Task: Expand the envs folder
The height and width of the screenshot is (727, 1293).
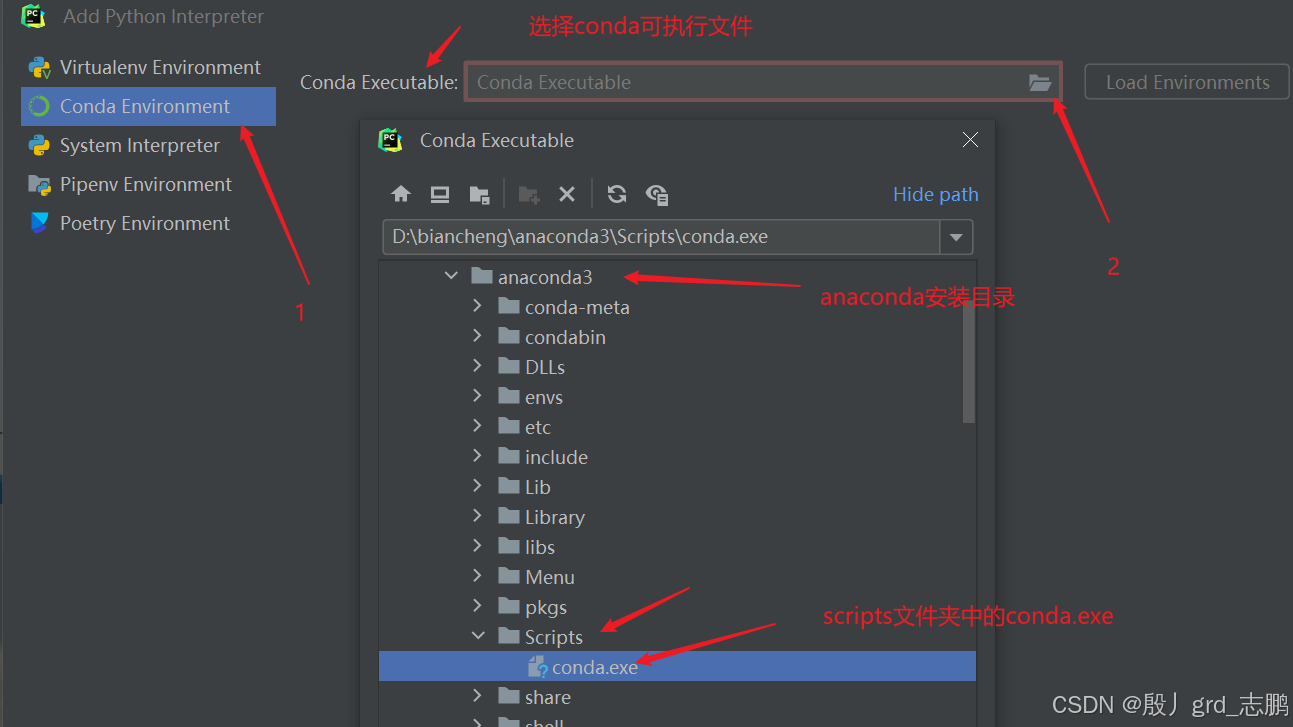Action: point(478,397)
